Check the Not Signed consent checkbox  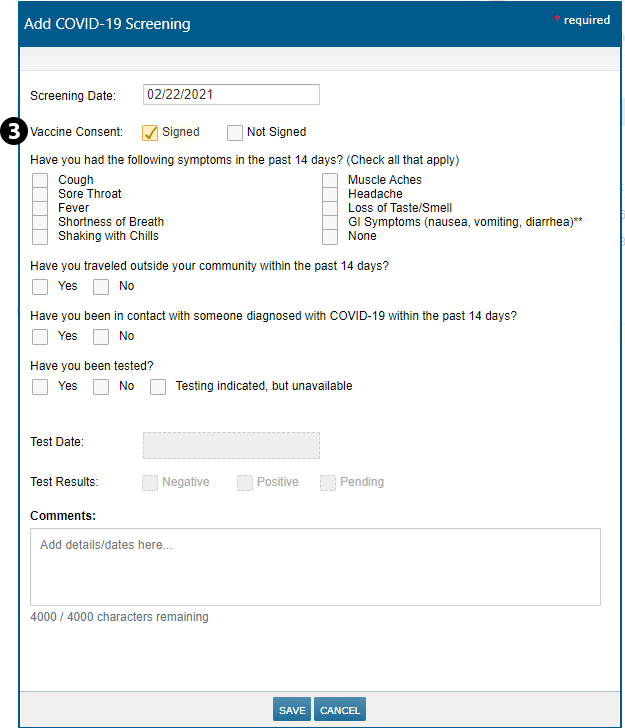(x=235, y=133)
